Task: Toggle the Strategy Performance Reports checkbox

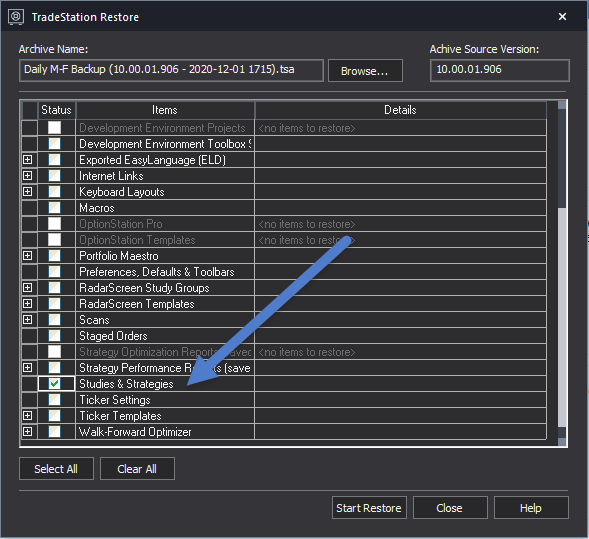Action: pos(54,368)
